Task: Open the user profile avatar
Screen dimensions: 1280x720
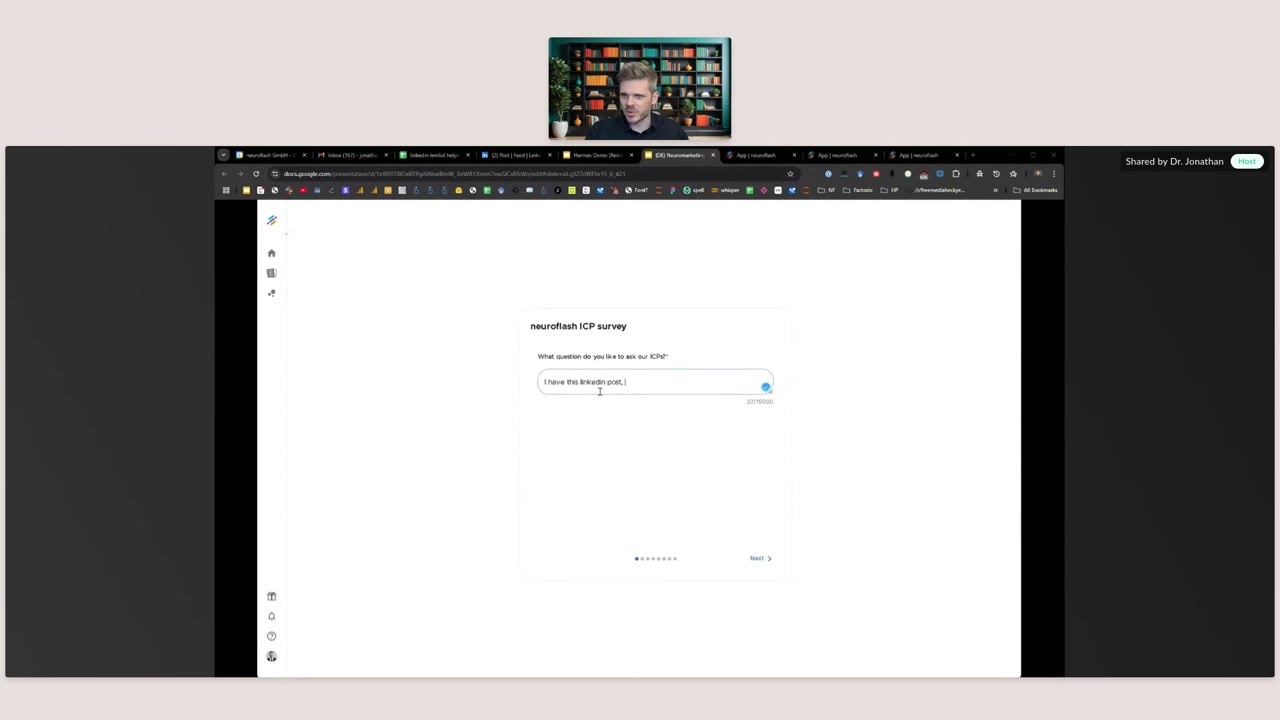Action: 271,656
